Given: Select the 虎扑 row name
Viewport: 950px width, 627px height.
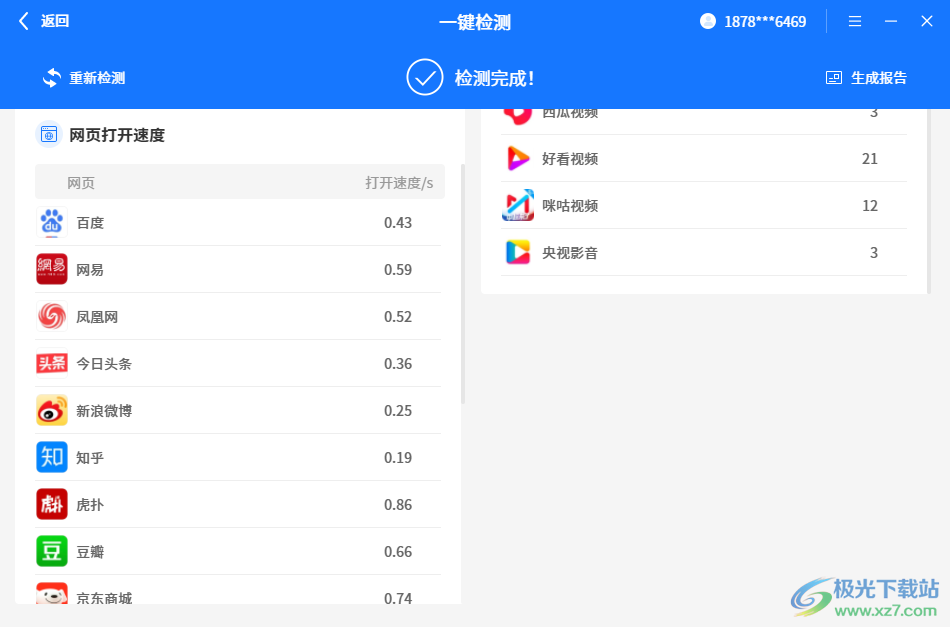Looking at the screenshot, I should pos(90,505).
